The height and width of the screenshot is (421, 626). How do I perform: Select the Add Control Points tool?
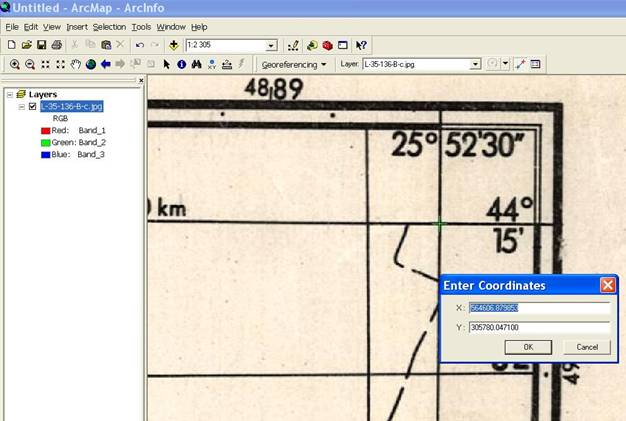pyautogui.click(x=519, y=64)
